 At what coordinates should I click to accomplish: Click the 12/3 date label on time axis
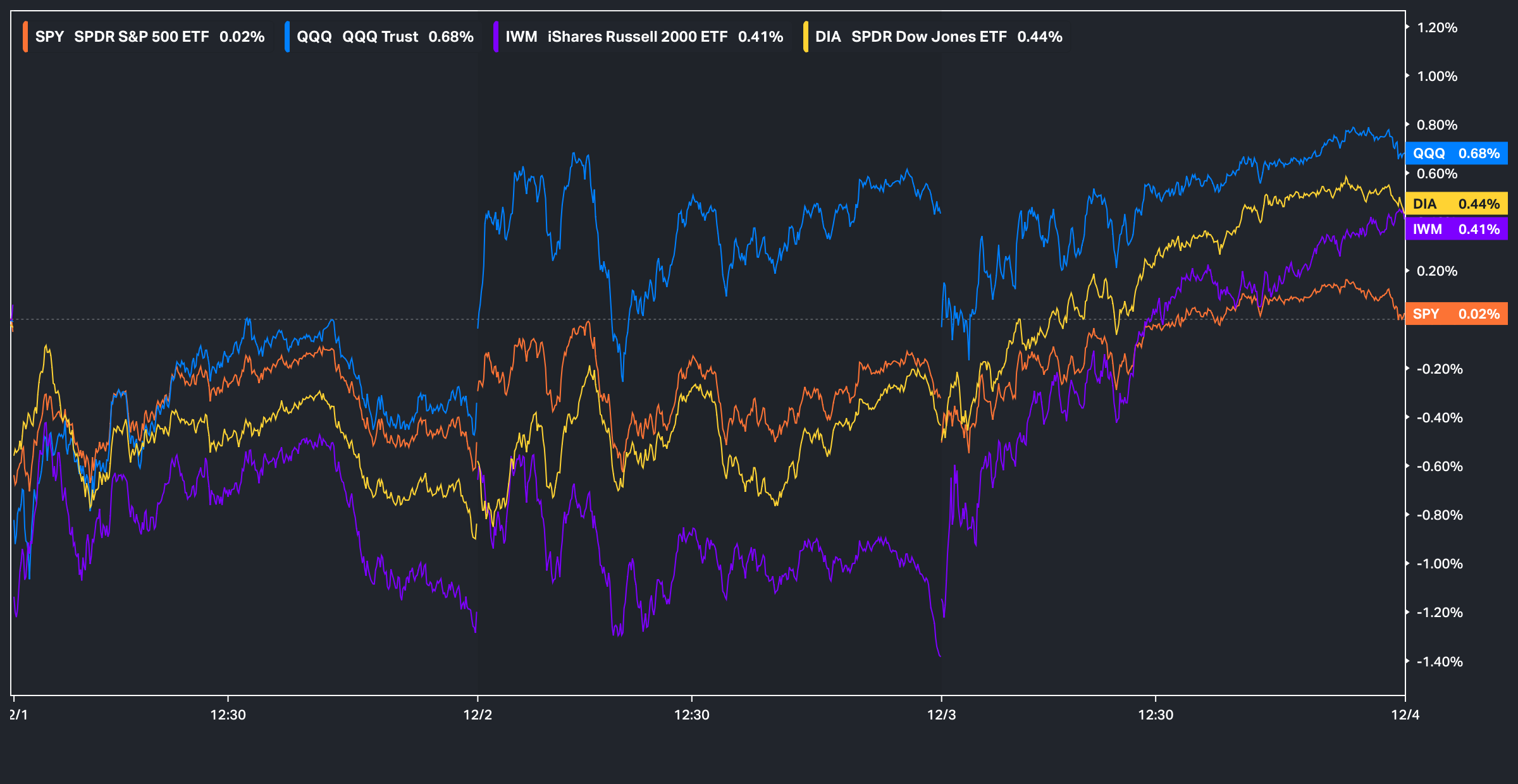pyautogui.click(x=941, y=715)
